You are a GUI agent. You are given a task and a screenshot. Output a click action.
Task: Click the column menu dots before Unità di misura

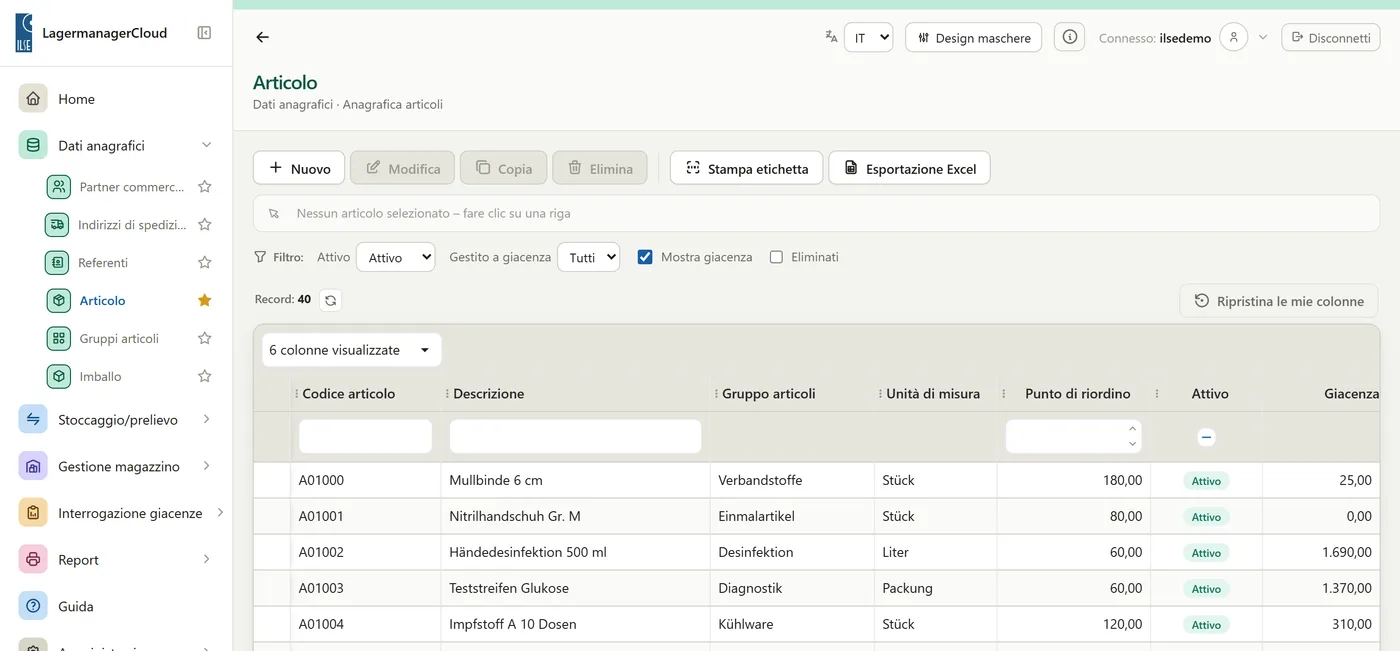click(880, 394)
